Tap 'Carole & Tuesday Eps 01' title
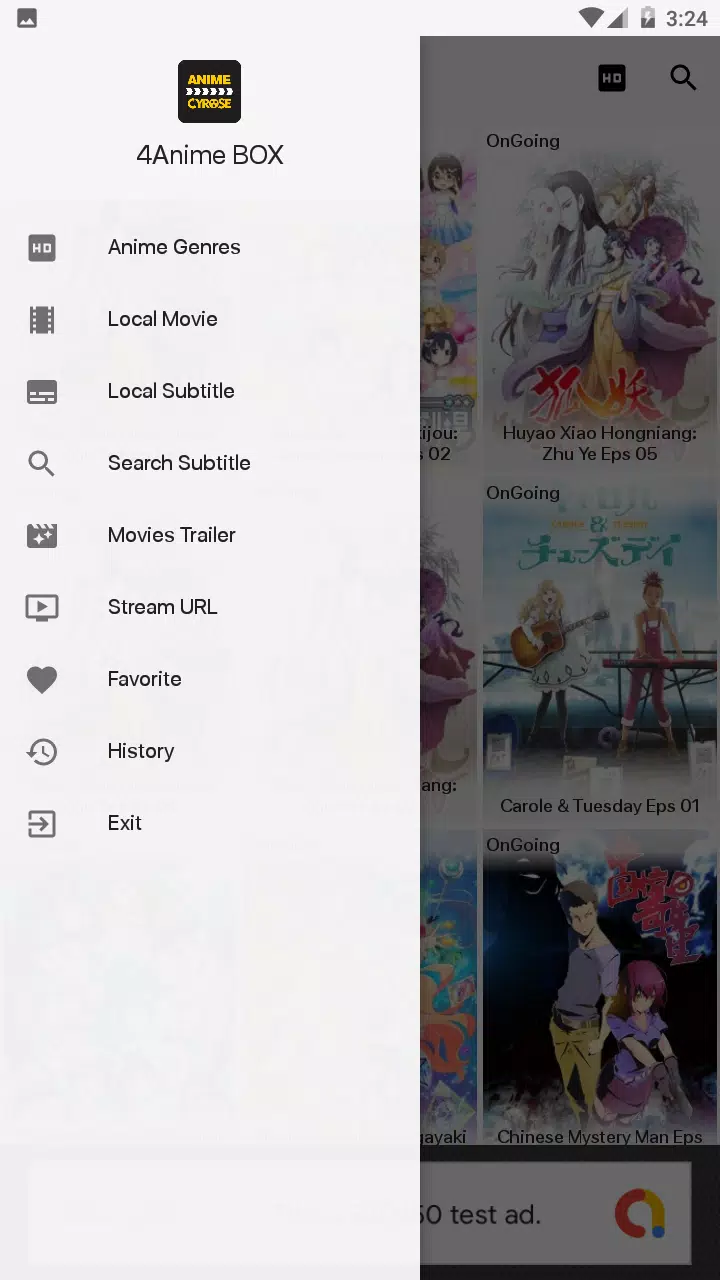The width and height of the screenshot is (720, 1280). pyautogui.click(x=600, y=806)
